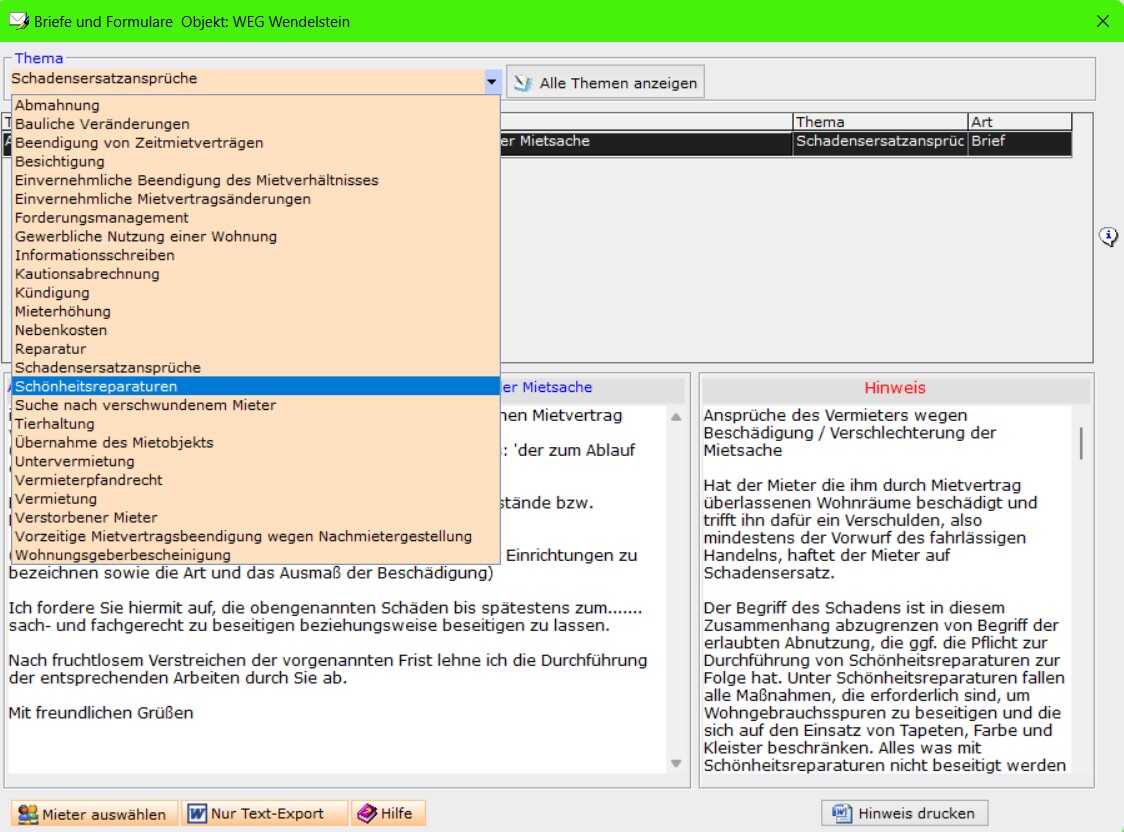Select Abmahnung from the topic list

pos(256,105)
